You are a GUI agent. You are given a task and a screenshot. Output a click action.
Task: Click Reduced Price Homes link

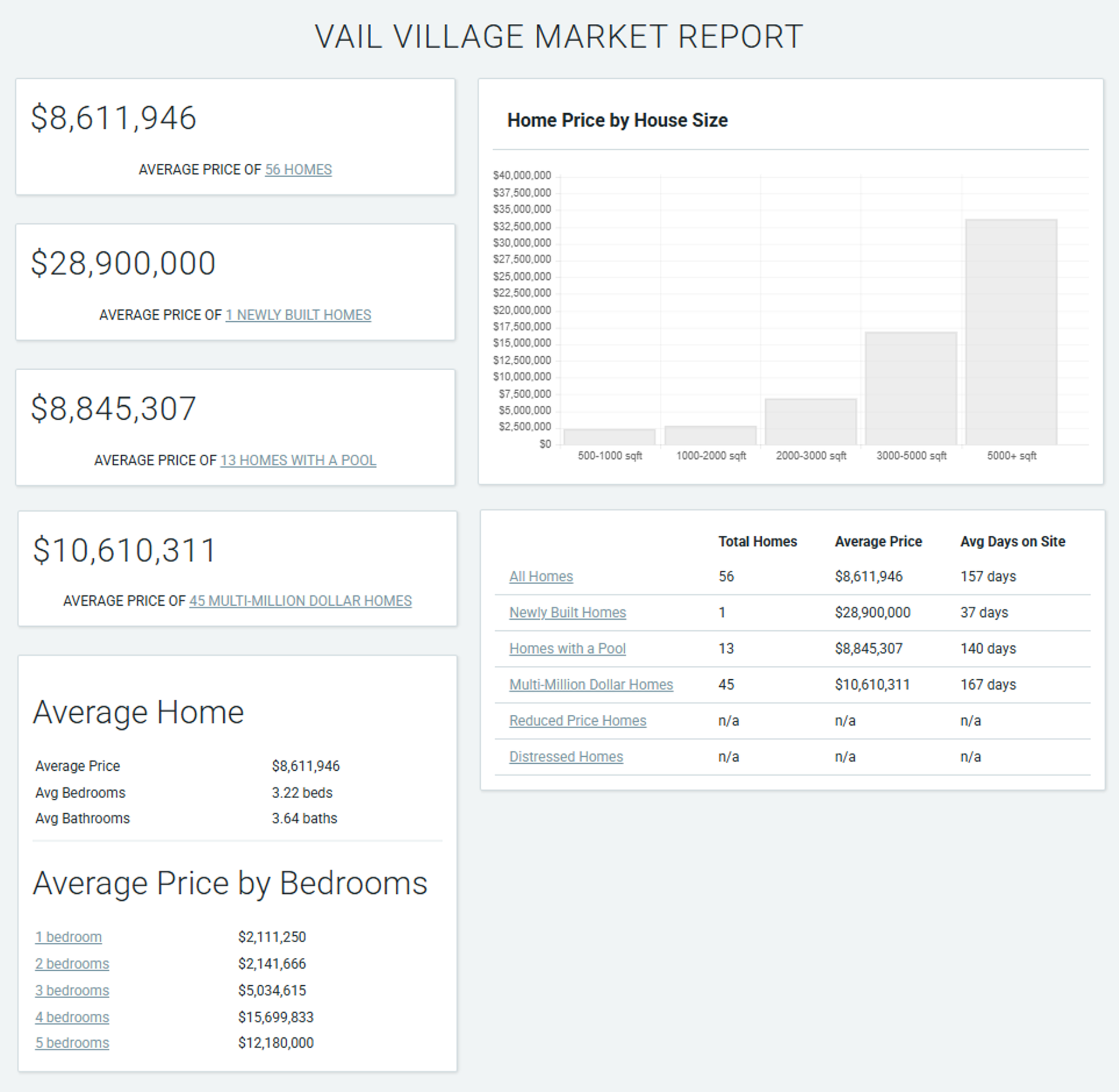(x=578, y=721)
